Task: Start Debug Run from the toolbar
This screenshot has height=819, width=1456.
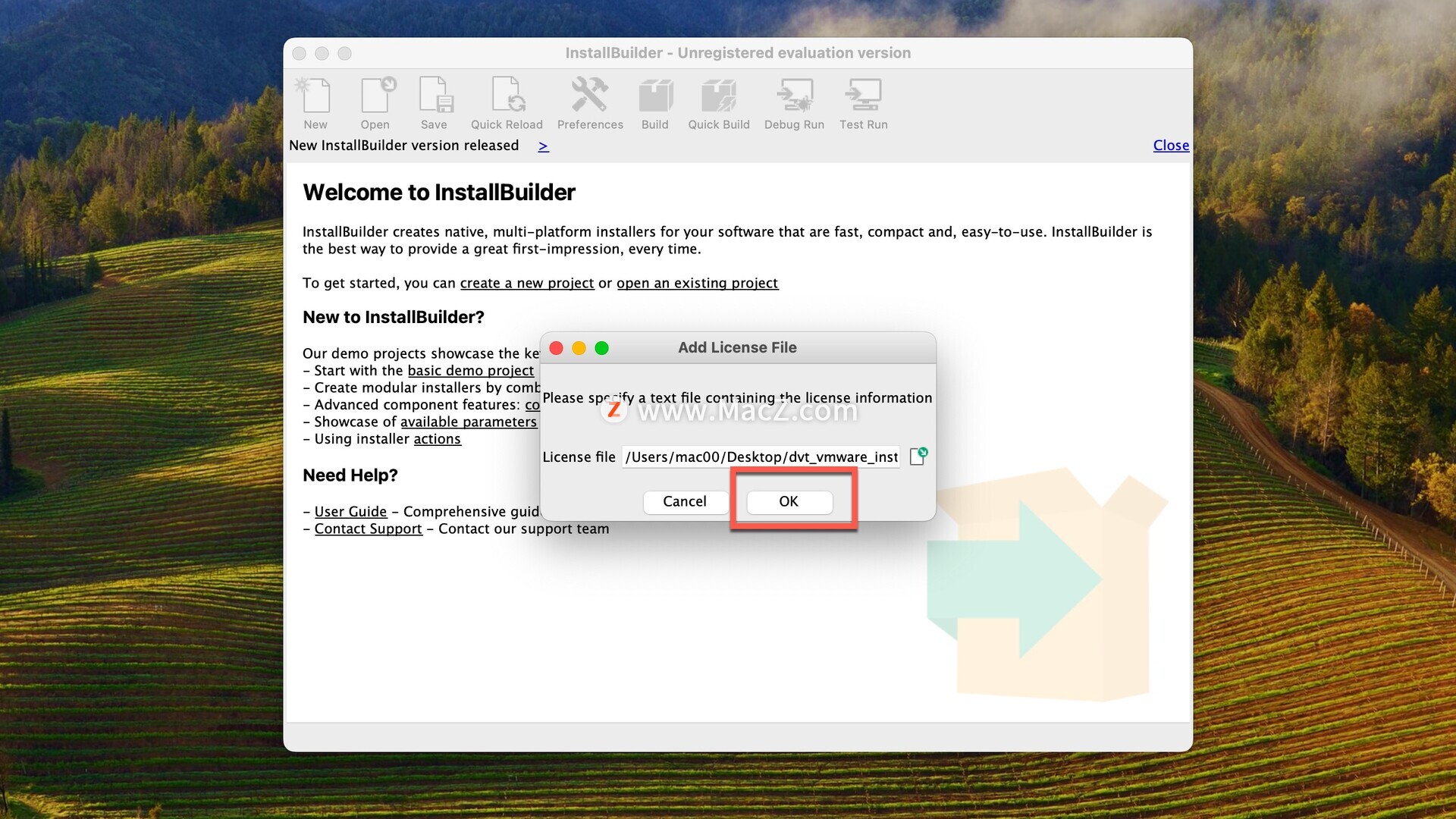Action: (794, 104)
